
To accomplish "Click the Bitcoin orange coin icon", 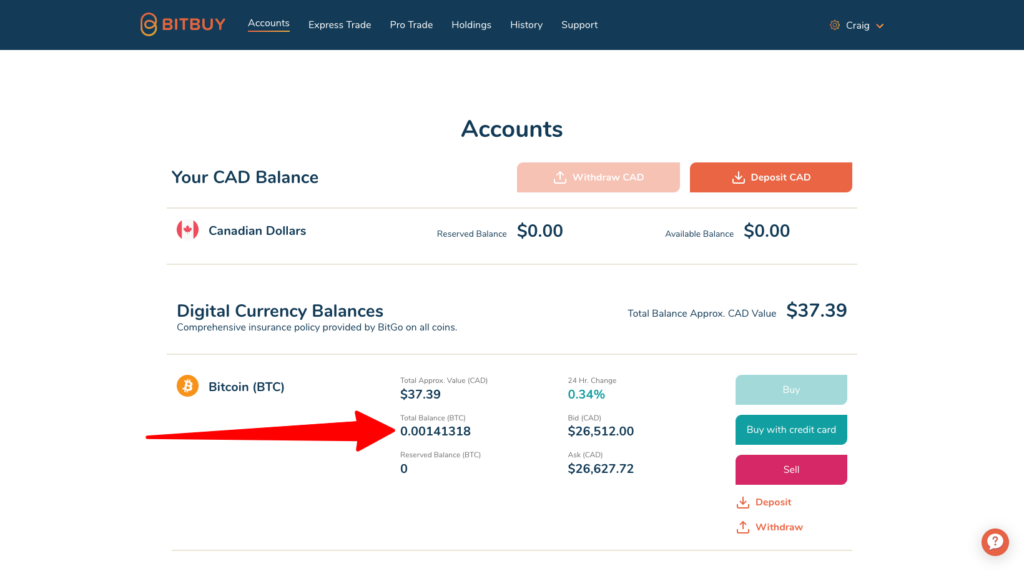I will (x=187, y=386).
